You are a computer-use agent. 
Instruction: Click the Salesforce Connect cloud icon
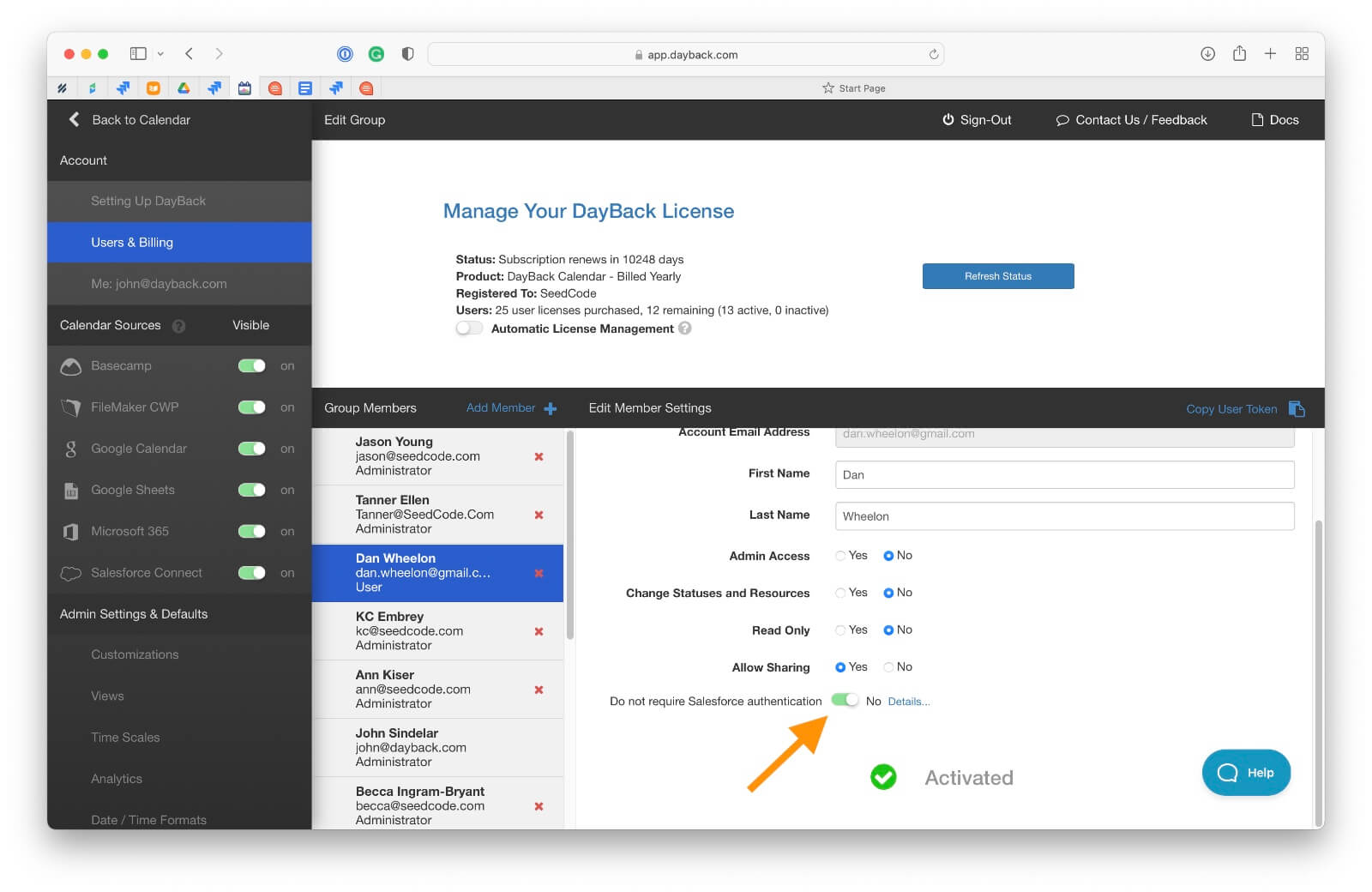point(71,573)
